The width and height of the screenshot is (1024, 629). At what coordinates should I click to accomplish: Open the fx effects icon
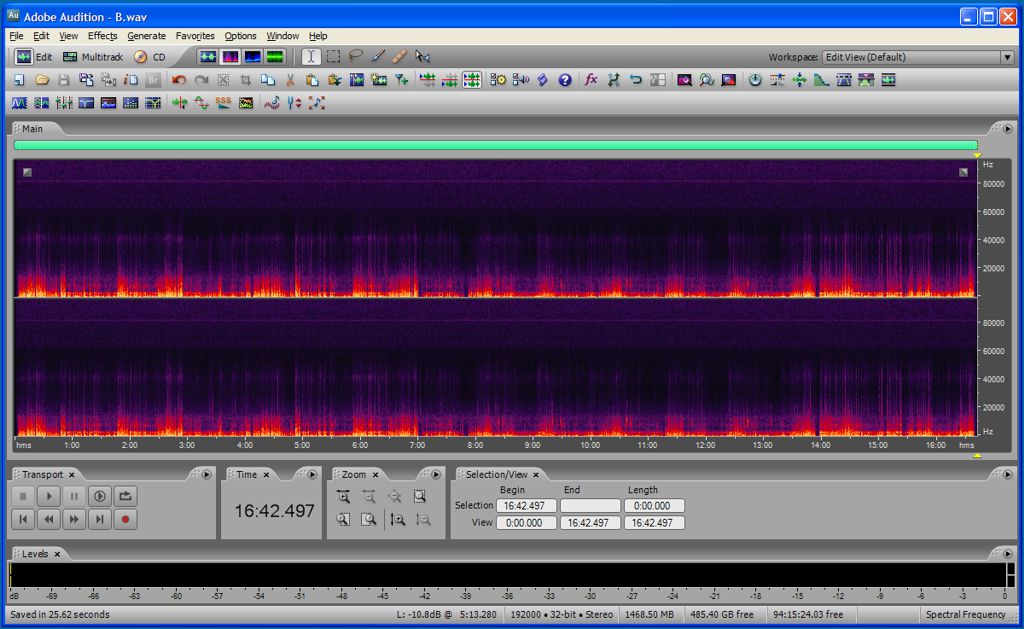pyautogui.click(x=591, y=80)
